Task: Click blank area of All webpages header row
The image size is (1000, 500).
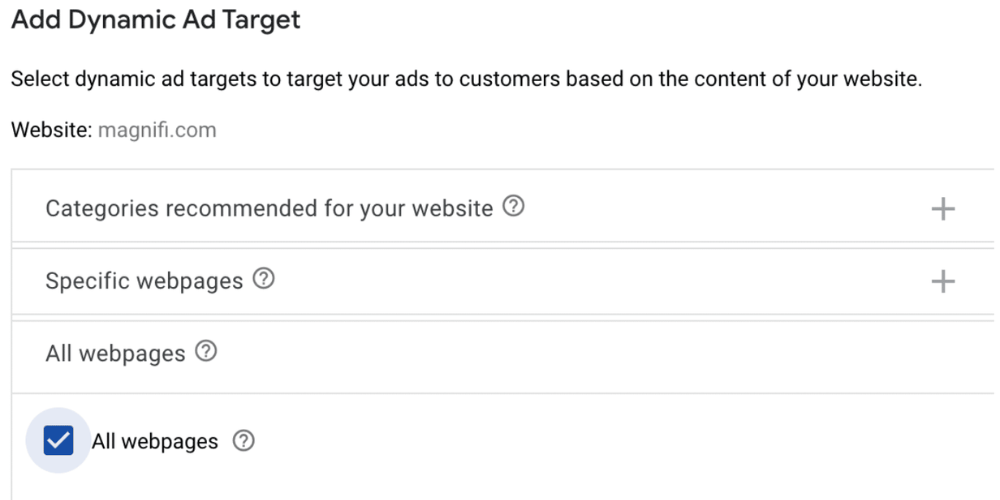Action: (600, 353)
